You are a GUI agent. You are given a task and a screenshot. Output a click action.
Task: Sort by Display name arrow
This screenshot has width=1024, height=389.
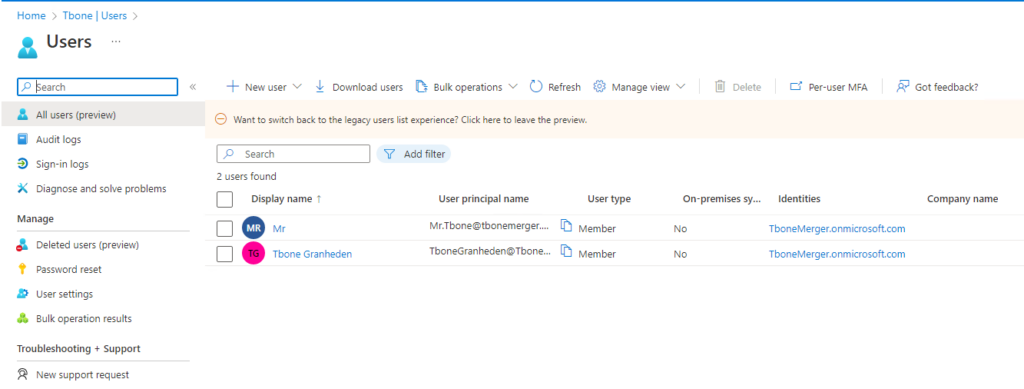pyautogui.click(x=319, y=199)
